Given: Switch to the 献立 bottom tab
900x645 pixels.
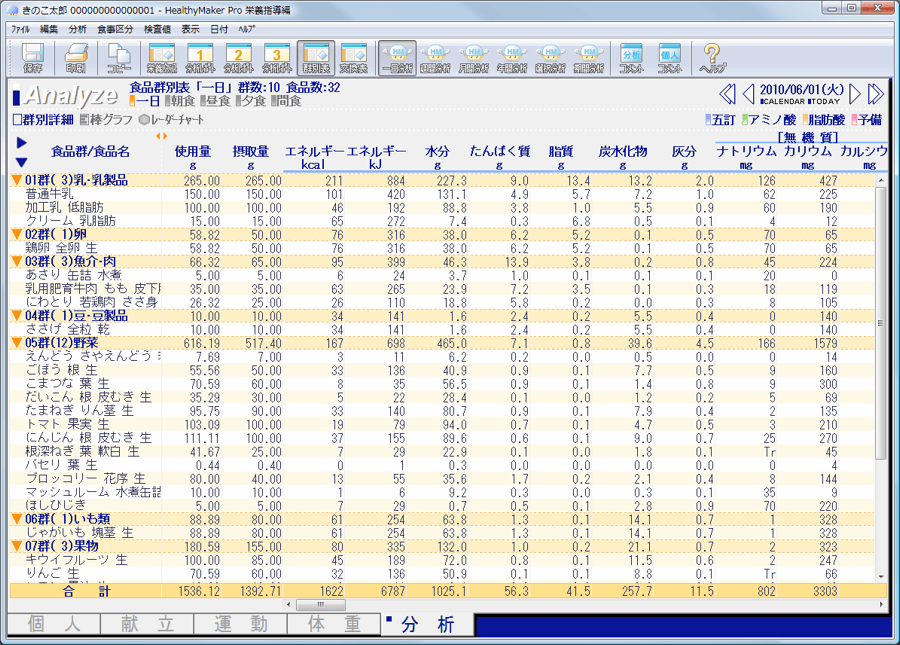Looking at the screenshot, I should (147, 624).
